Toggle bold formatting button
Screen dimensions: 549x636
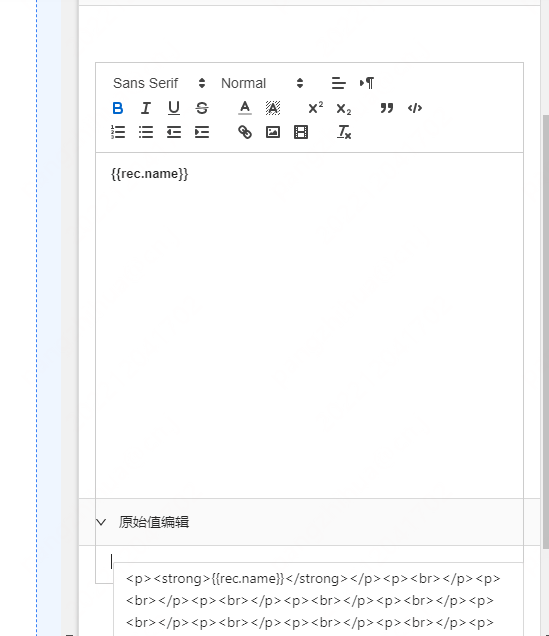point(118,108)
